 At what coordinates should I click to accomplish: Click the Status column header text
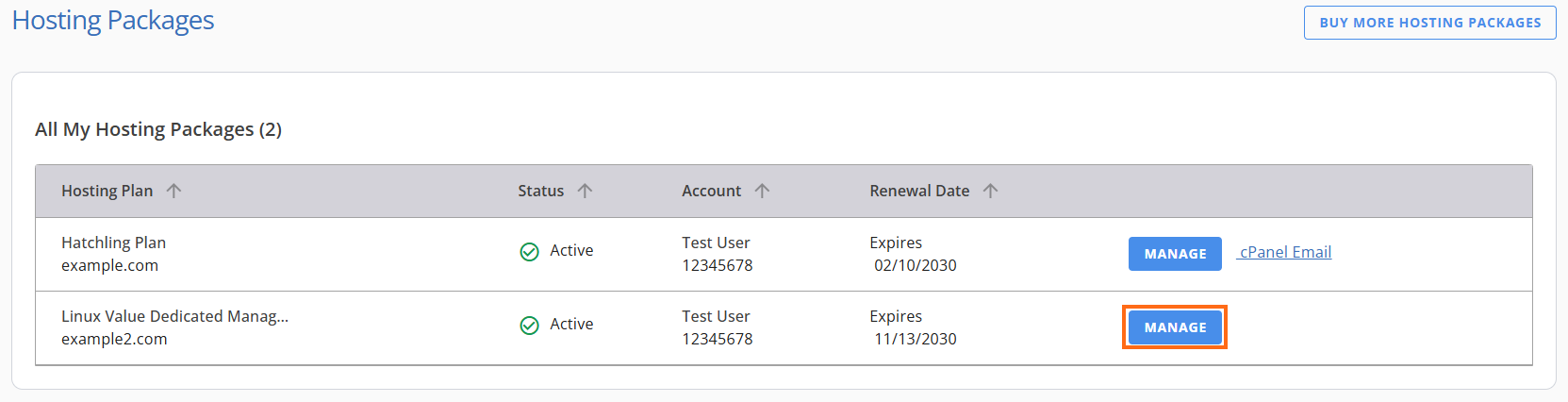click(x=540, y=191)
